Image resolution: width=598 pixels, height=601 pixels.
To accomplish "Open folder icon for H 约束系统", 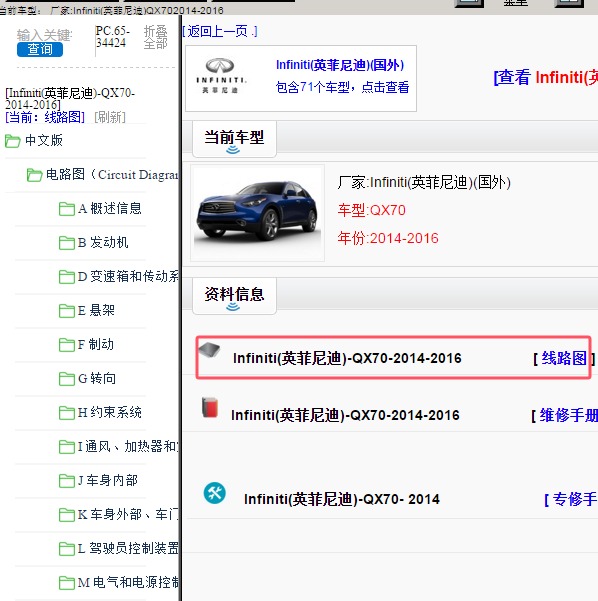I will [x=67, y=413].
